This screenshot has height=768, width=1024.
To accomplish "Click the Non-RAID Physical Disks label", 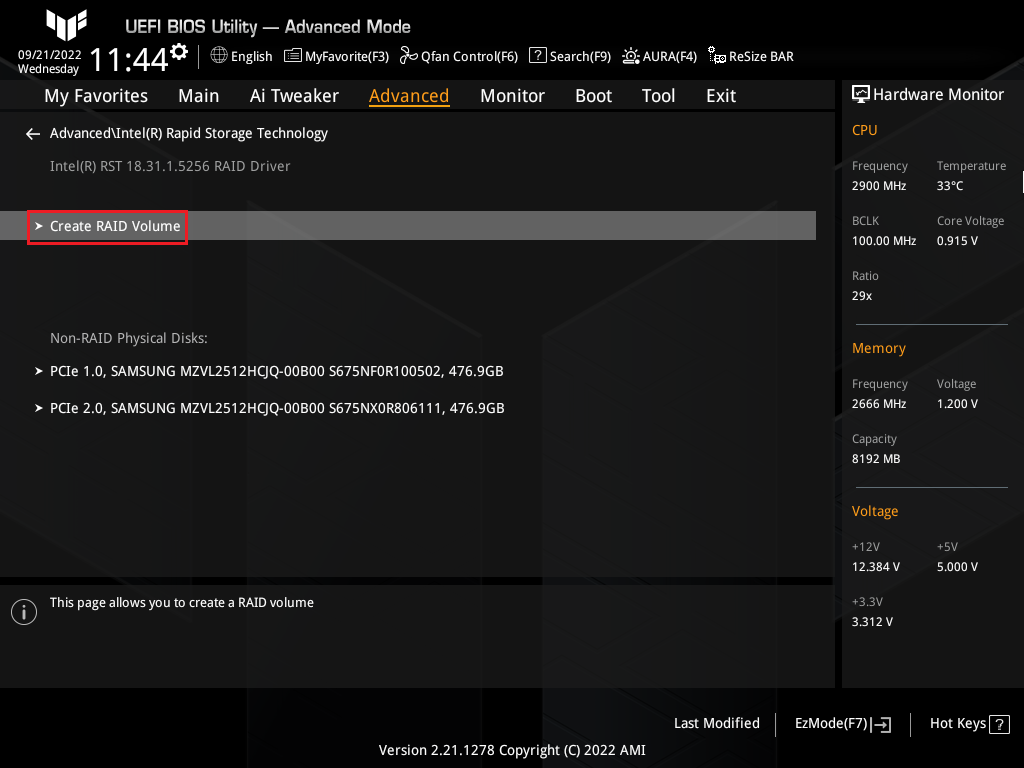I will tap(129, 338).
